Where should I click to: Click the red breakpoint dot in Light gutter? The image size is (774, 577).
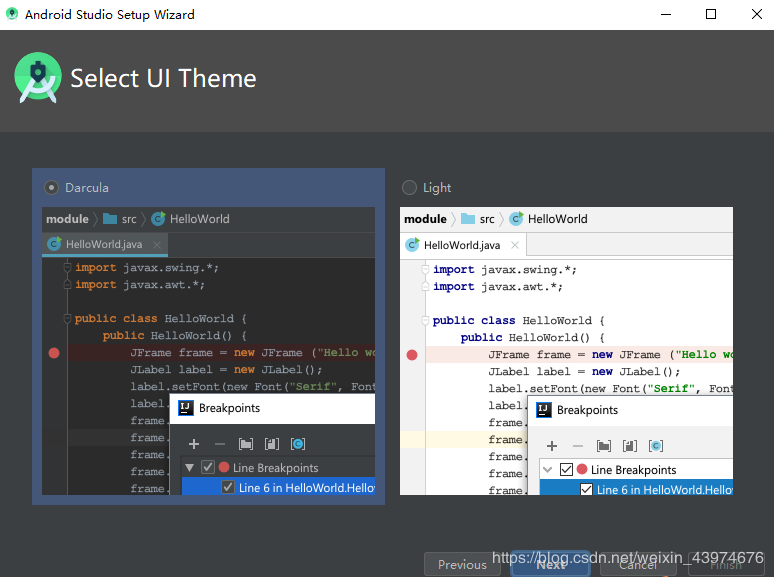click(x=412, y=355)
